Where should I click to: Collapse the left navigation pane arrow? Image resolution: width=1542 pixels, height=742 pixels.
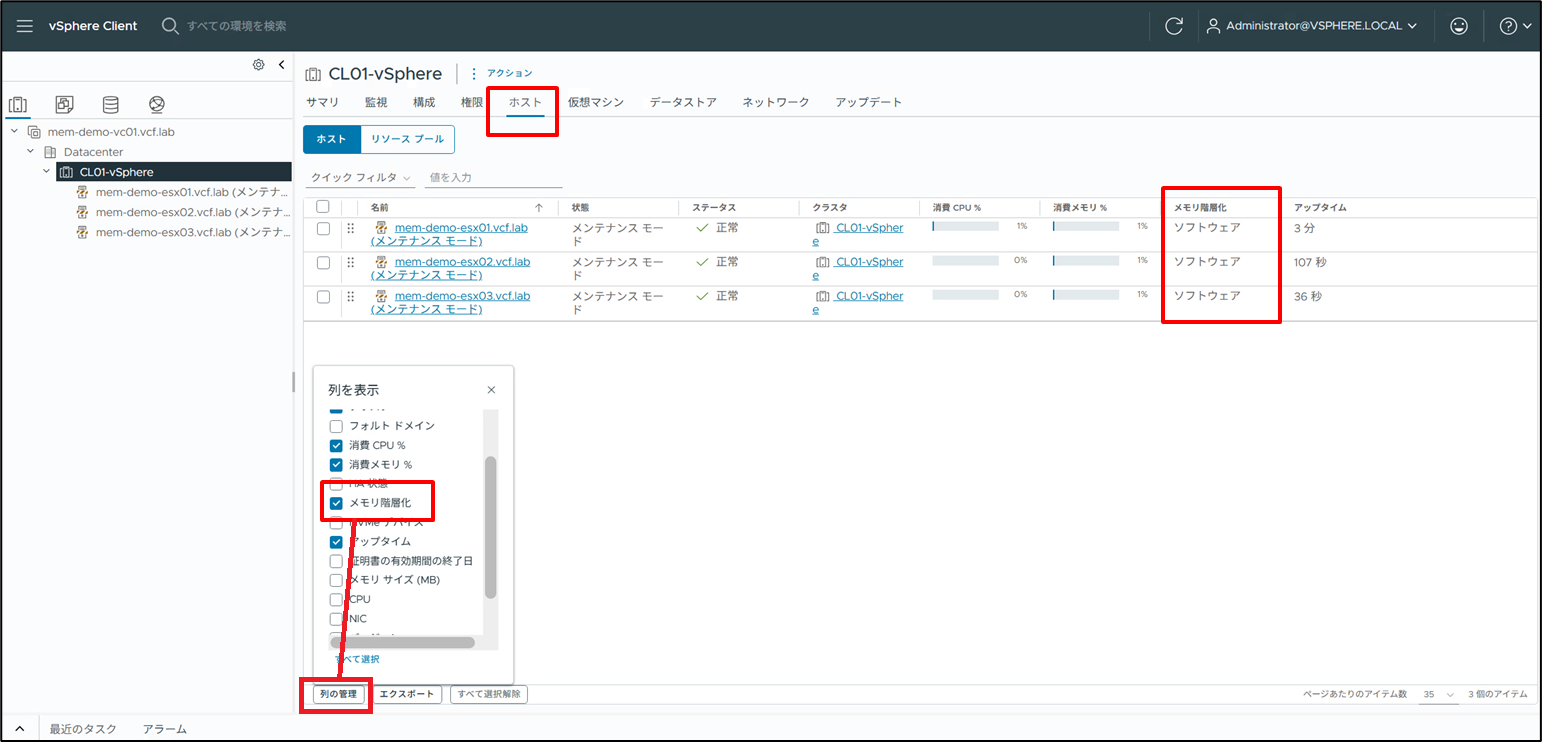pyautogui.click(x=281, y=65)
